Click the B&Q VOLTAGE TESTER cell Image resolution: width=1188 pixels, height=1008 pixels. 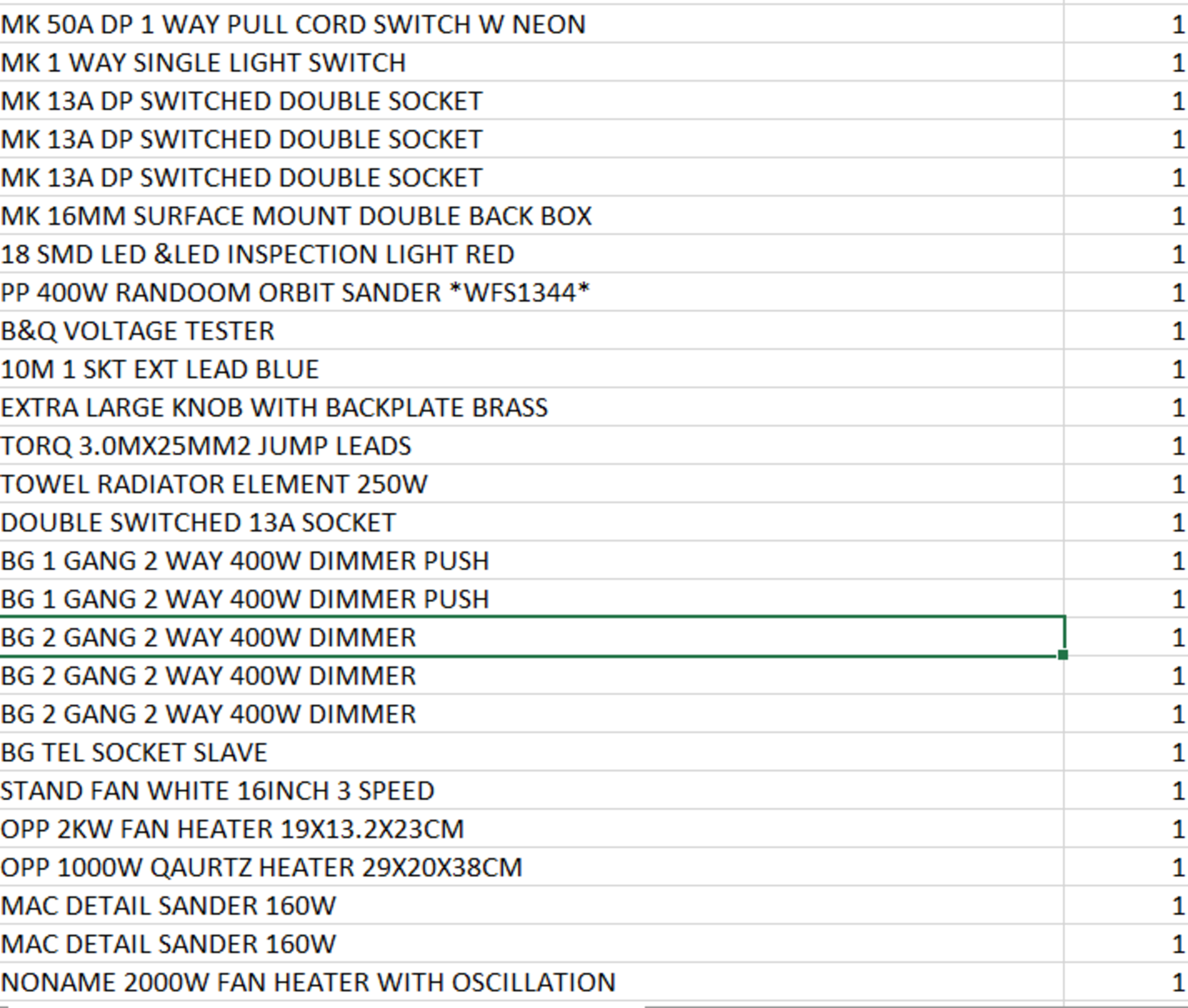click(532, 331)
